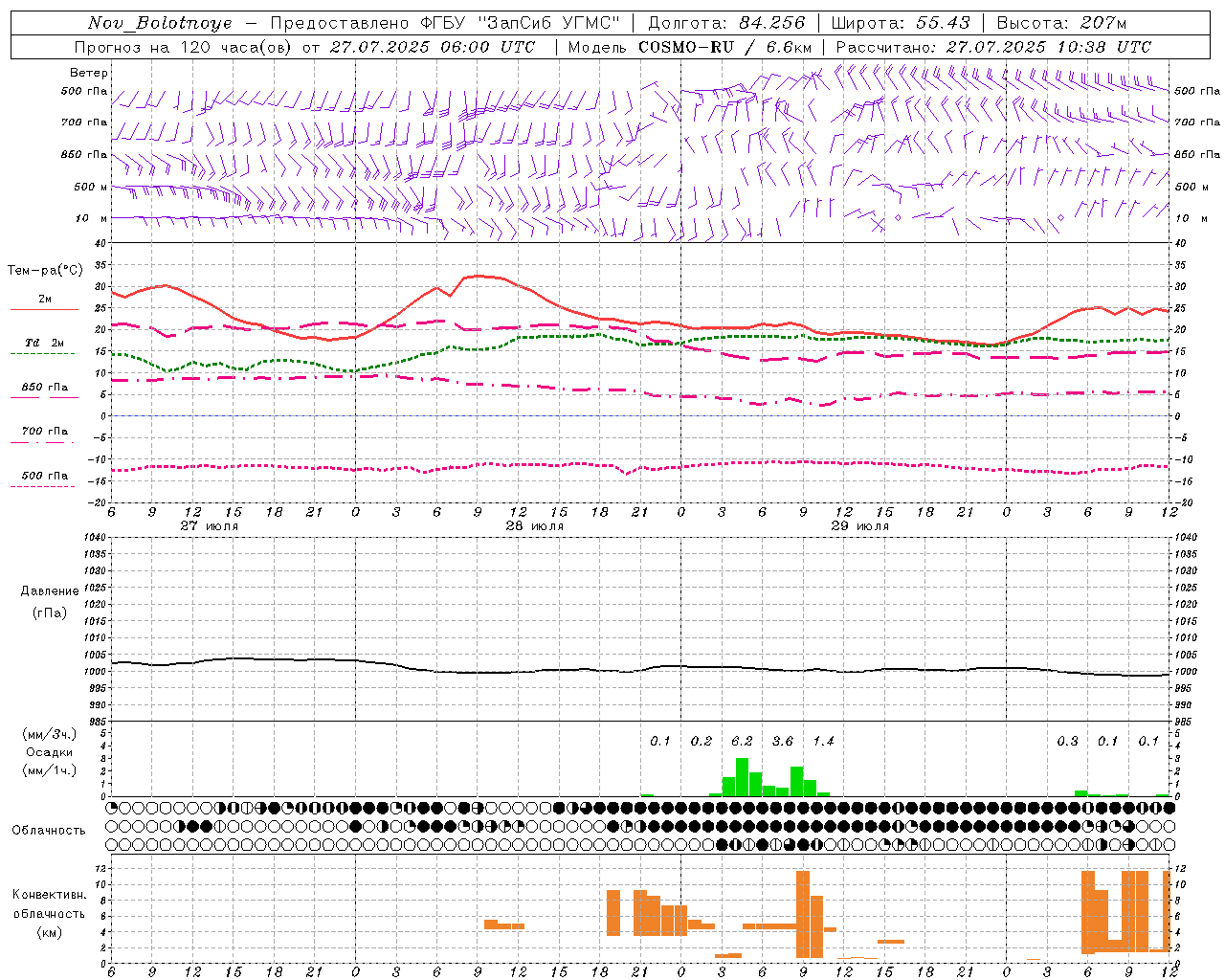Click the Ветер panel label

(89, 73)
